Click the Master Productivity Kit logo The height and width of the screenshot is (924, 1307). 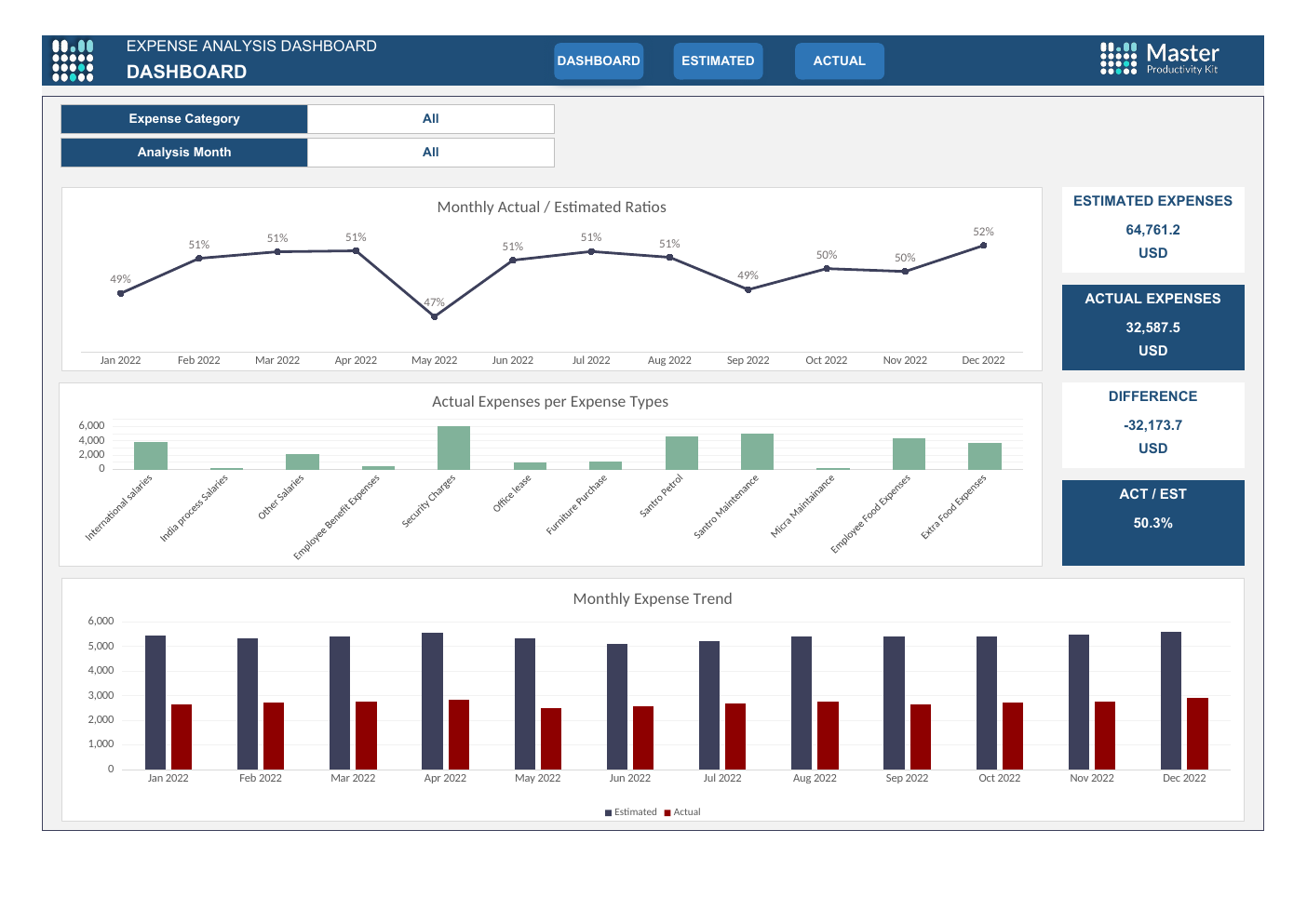(x=1159, y=59)
